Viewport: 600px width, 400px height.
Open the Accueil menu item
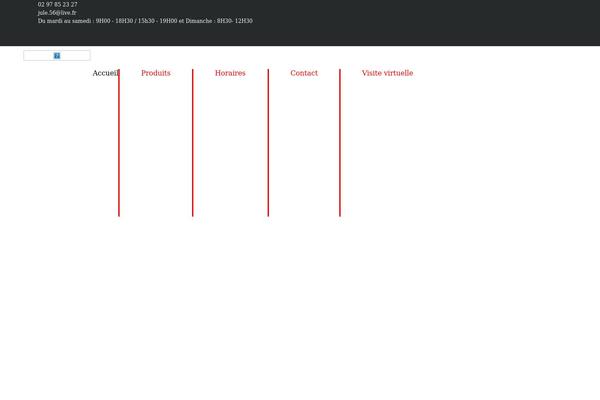tap(106, 73)
